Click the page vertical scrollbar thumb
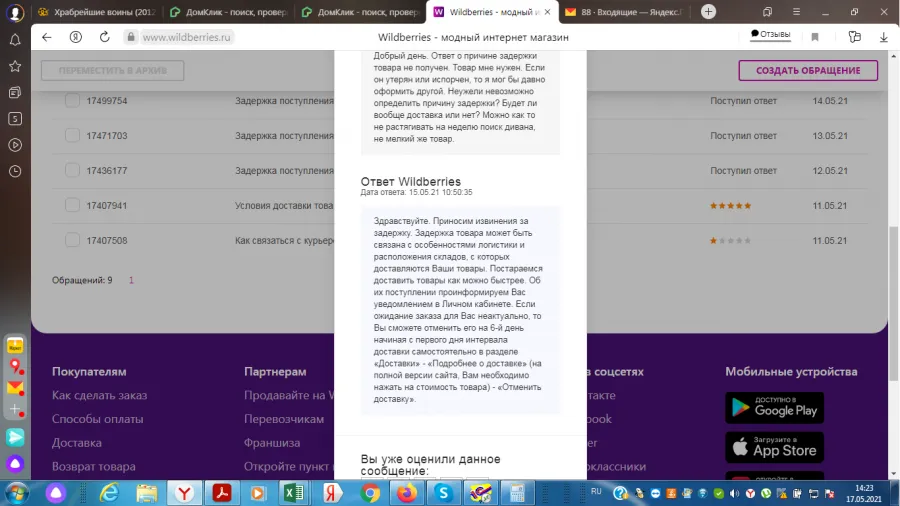Viewport: 900px width, 506px height. coord(893,303)
